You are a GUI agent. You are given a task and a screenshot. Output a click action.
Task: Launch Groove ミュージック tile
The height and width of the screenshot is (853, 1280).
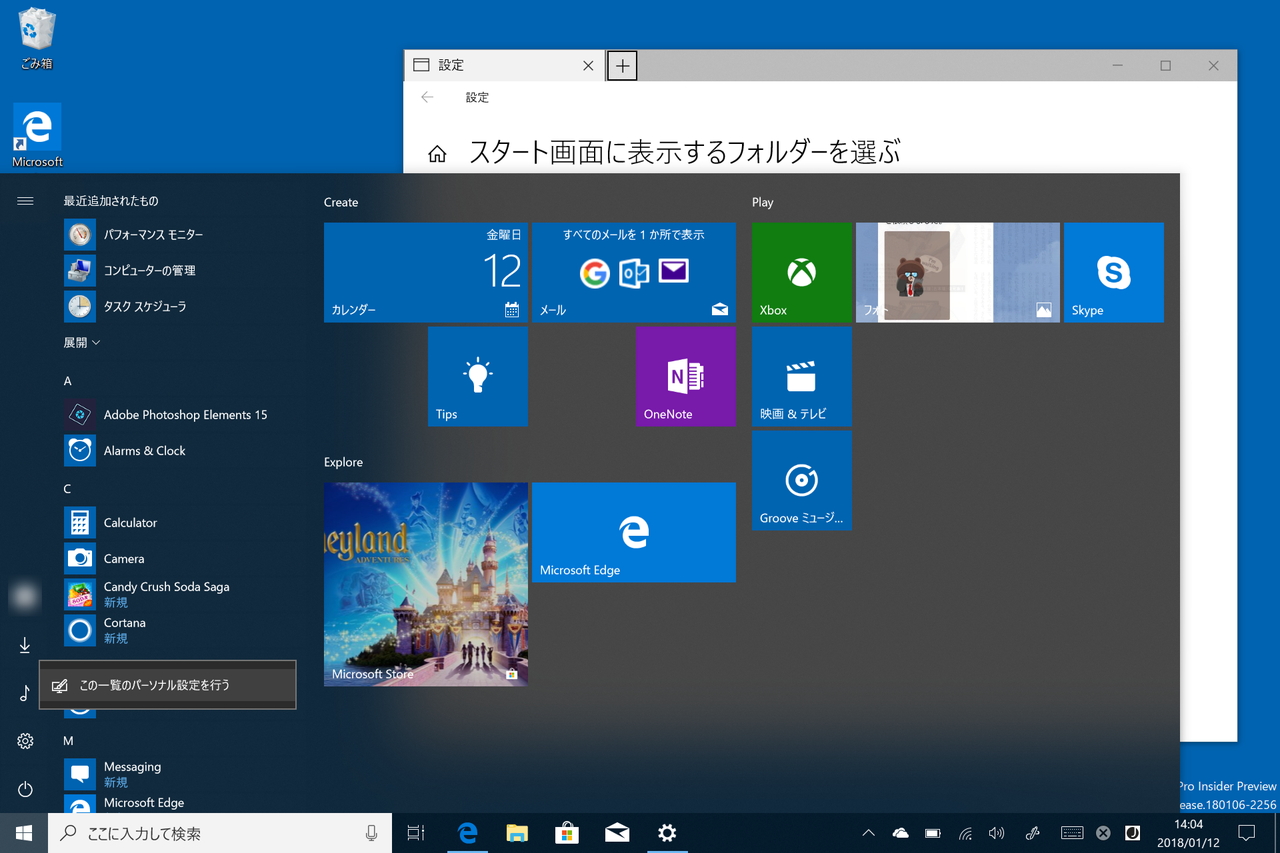point(801,480)
